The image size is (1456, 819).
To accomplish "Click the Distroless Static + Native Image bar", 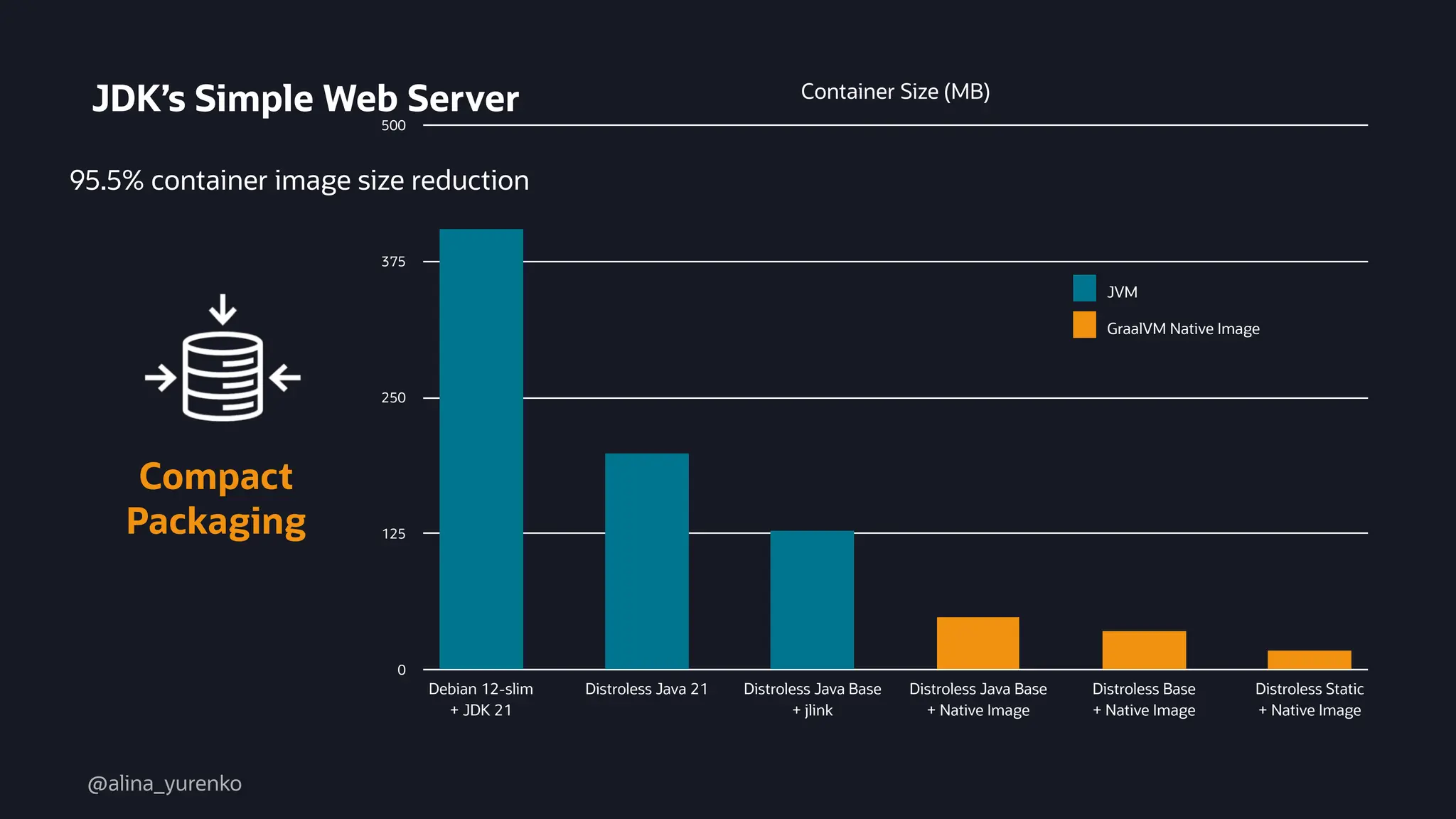I will click(1309, 660).
